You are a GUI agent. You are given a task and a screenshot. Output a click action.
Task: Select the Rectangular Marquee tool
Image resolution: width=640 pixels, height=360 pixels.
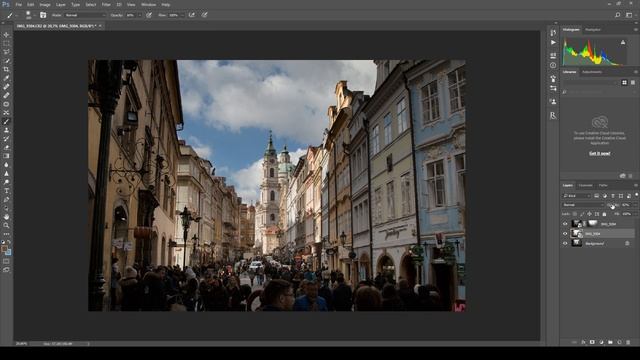pyautogui.click(x=6, y=43)
